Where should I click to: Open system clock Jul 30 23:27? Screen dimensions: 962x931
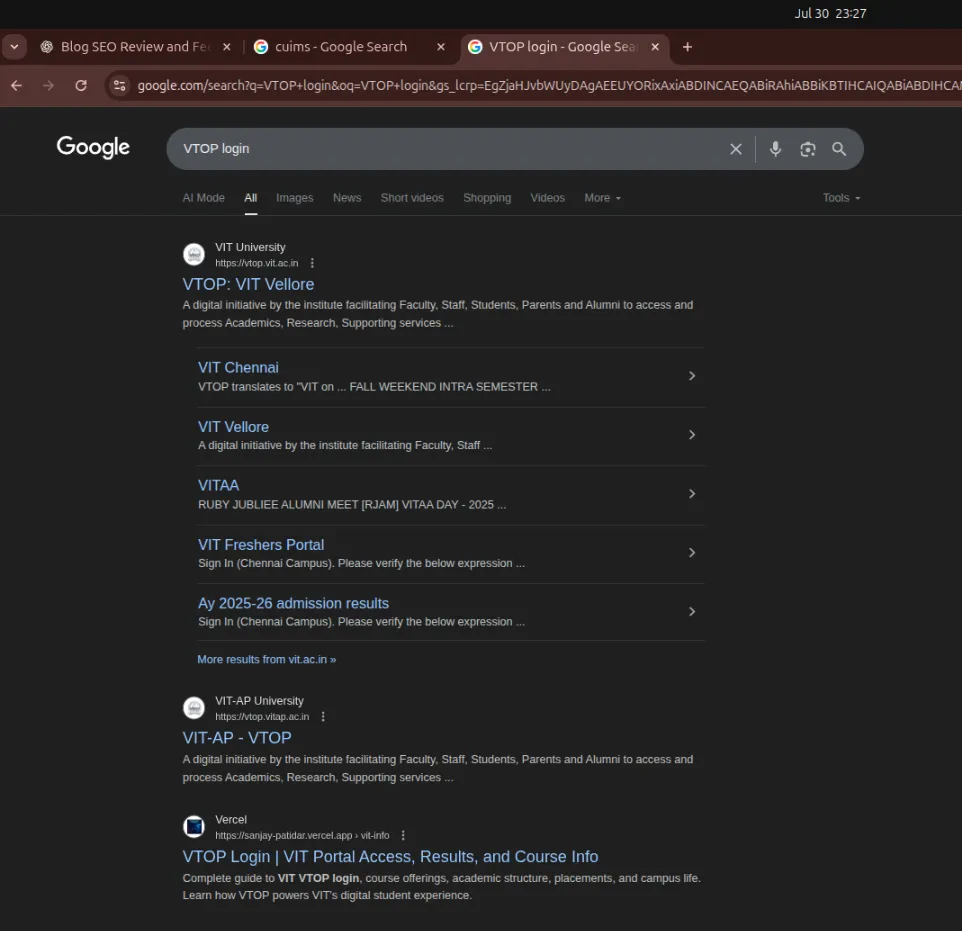(830, 14)
